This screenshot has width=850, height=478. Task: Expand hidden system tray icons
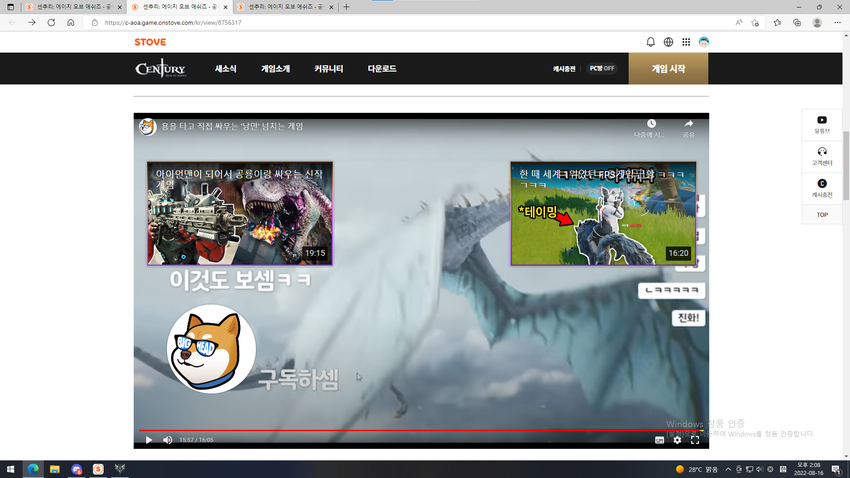[x=728, y=469]
